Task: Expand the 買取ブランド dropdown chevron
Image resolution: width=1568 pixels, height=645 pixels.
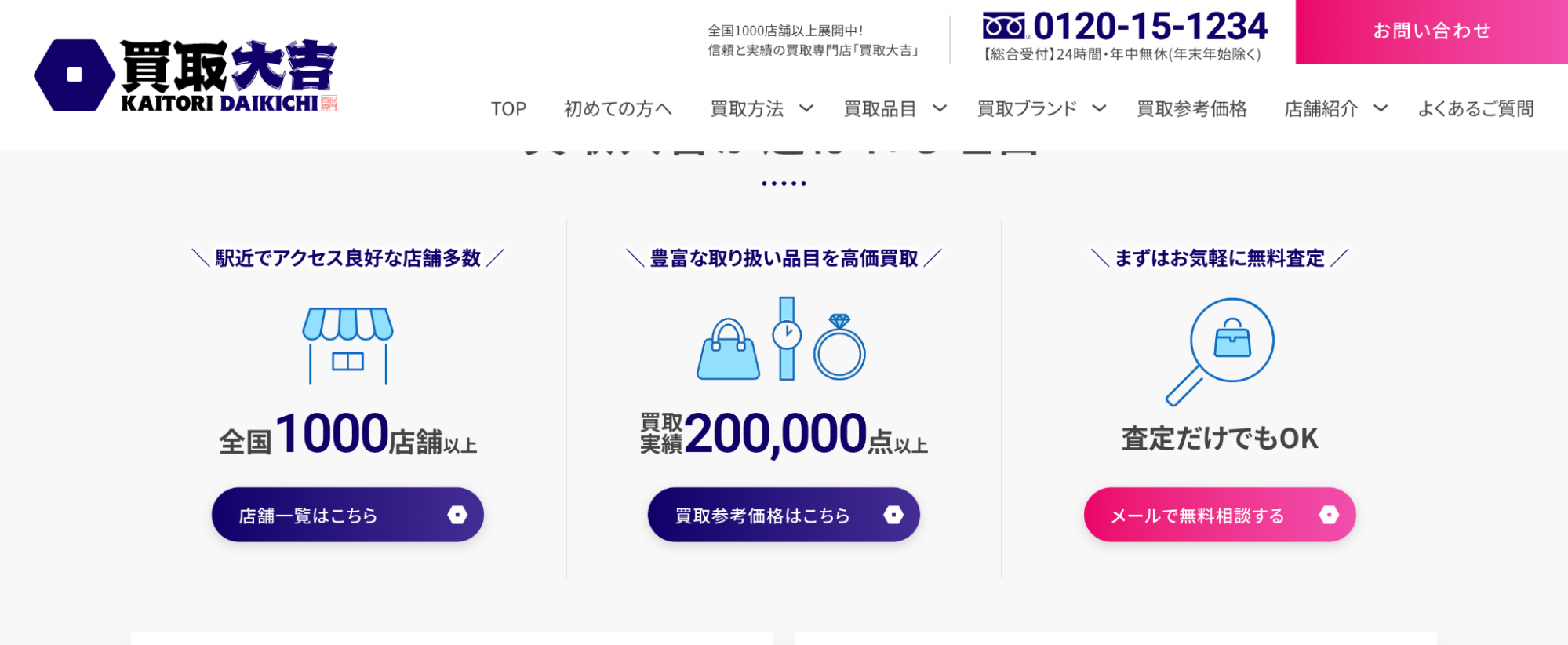Action: tap(1100, 108)
